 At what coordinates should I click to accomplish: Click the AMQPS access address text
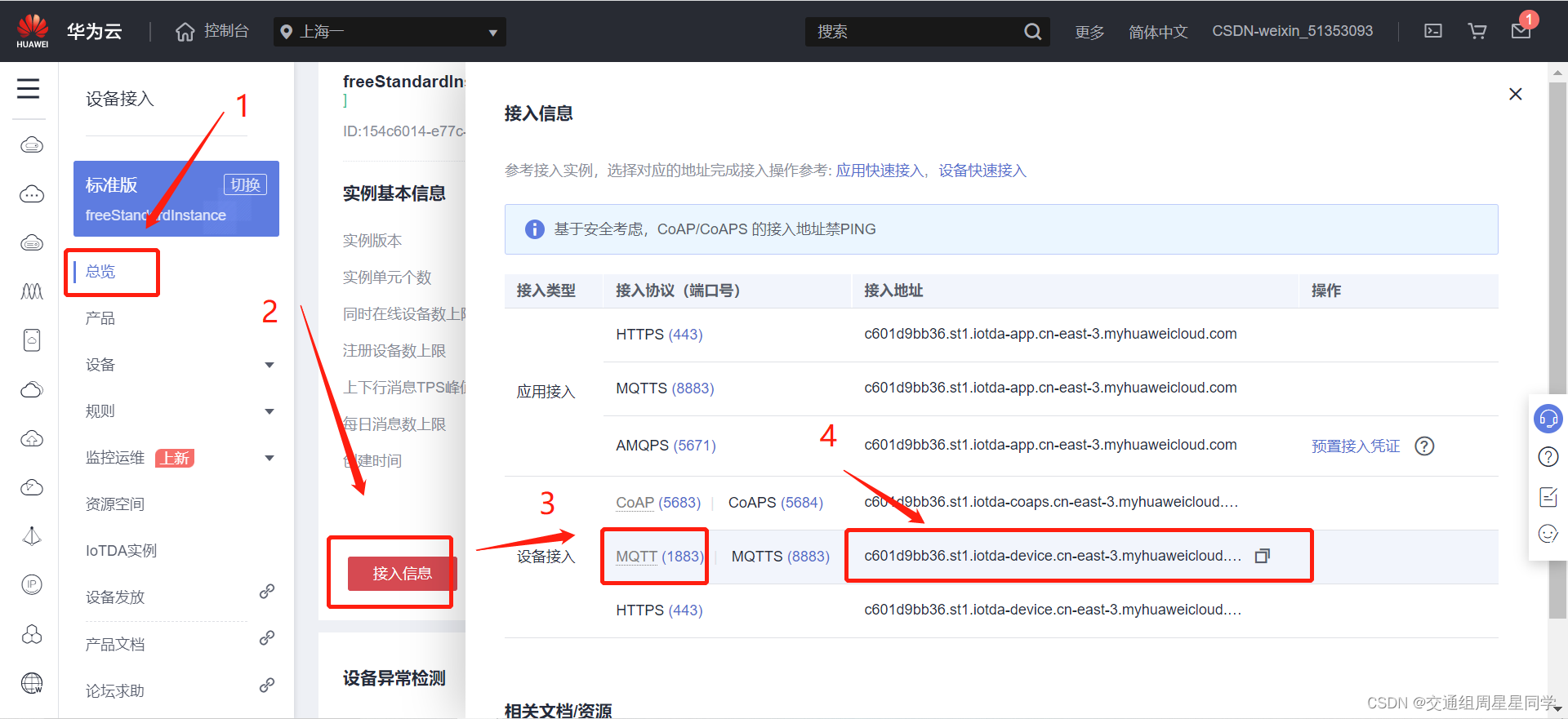click(x=1050, y=445)
